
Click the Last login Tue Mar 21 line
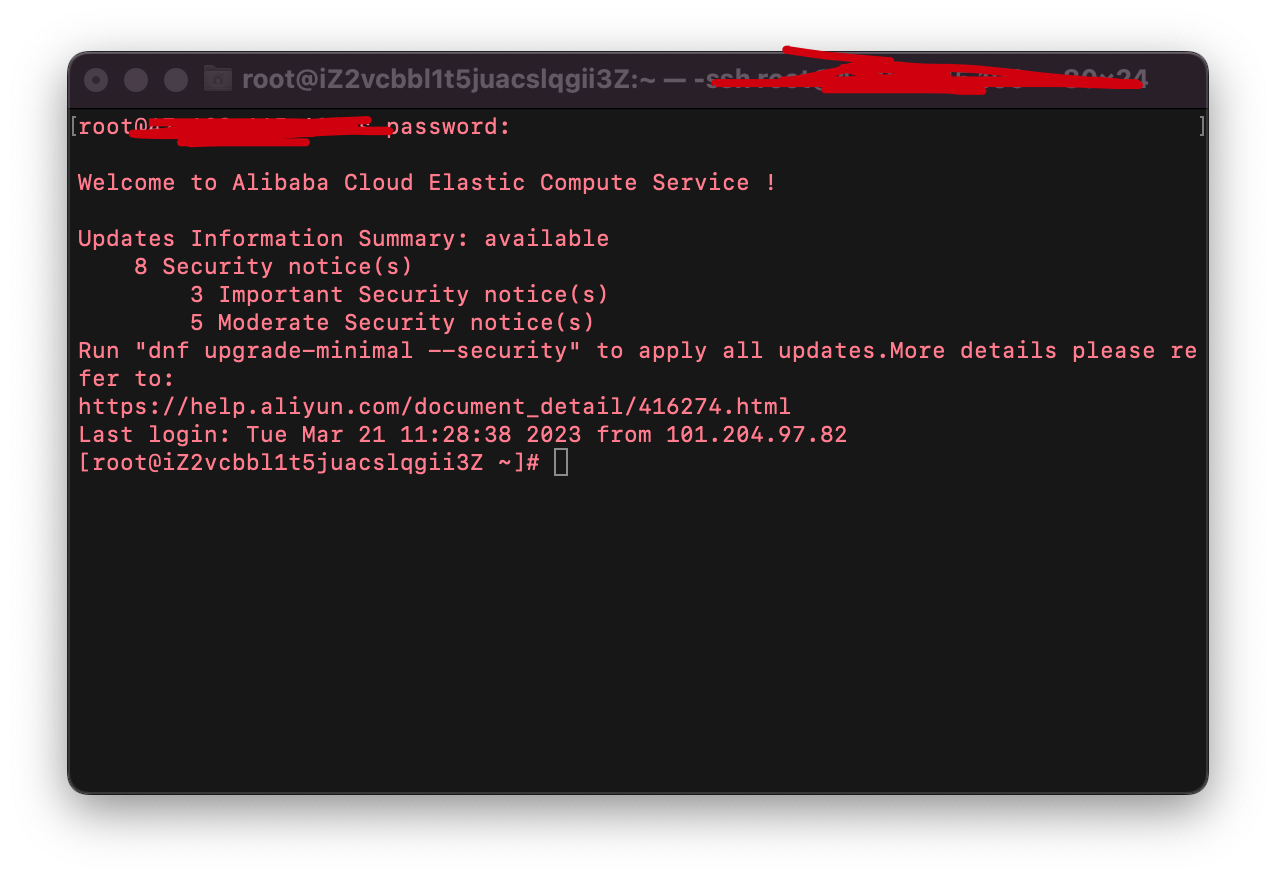tap(462, 435)
